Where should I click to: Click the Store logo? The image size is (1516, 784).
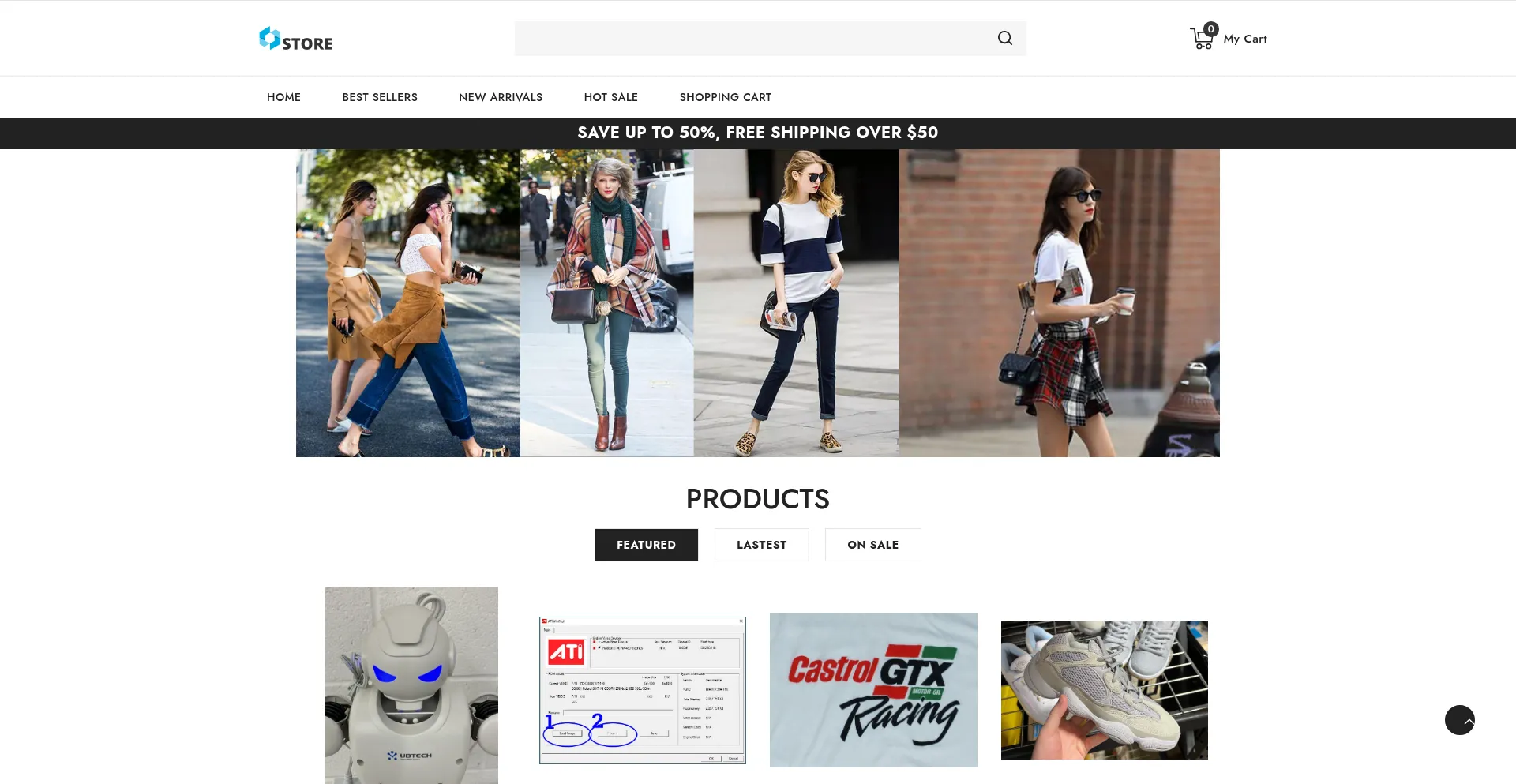tap(296, 39)
